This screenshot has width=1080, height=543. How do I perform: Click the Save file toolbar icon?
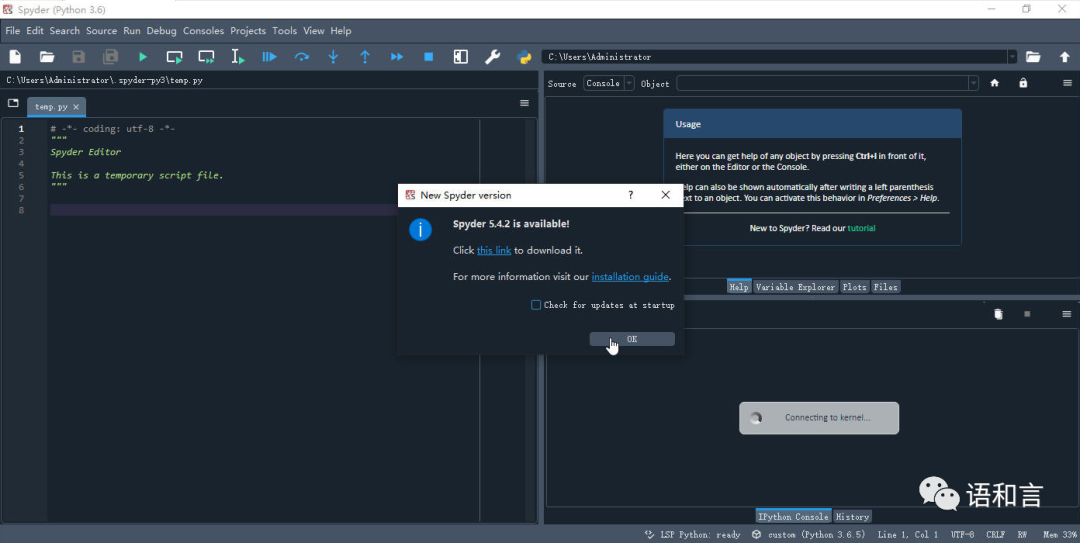[x=79, y=57]
